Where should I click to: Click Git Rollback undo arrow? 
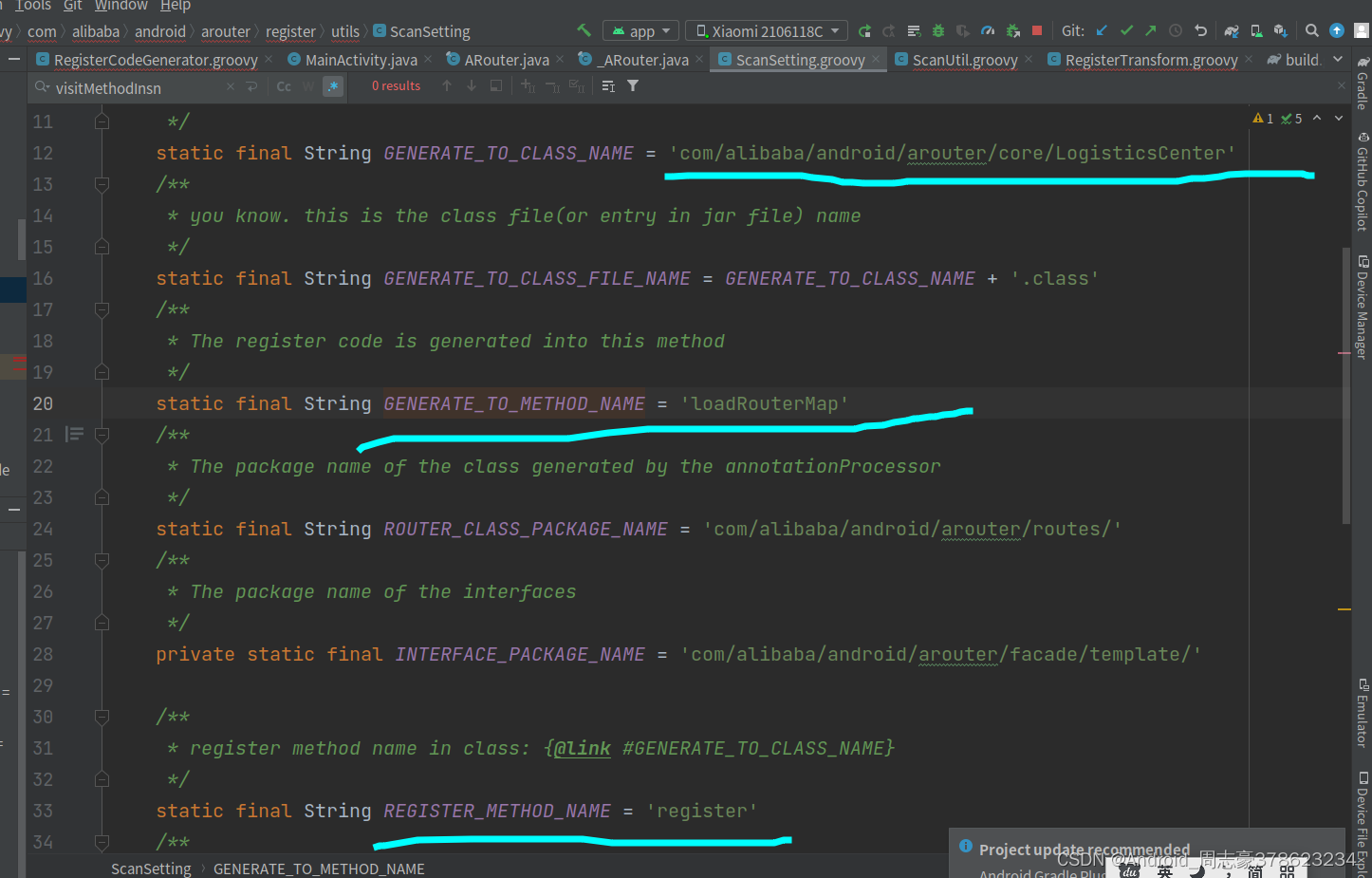pos(1200,31)
